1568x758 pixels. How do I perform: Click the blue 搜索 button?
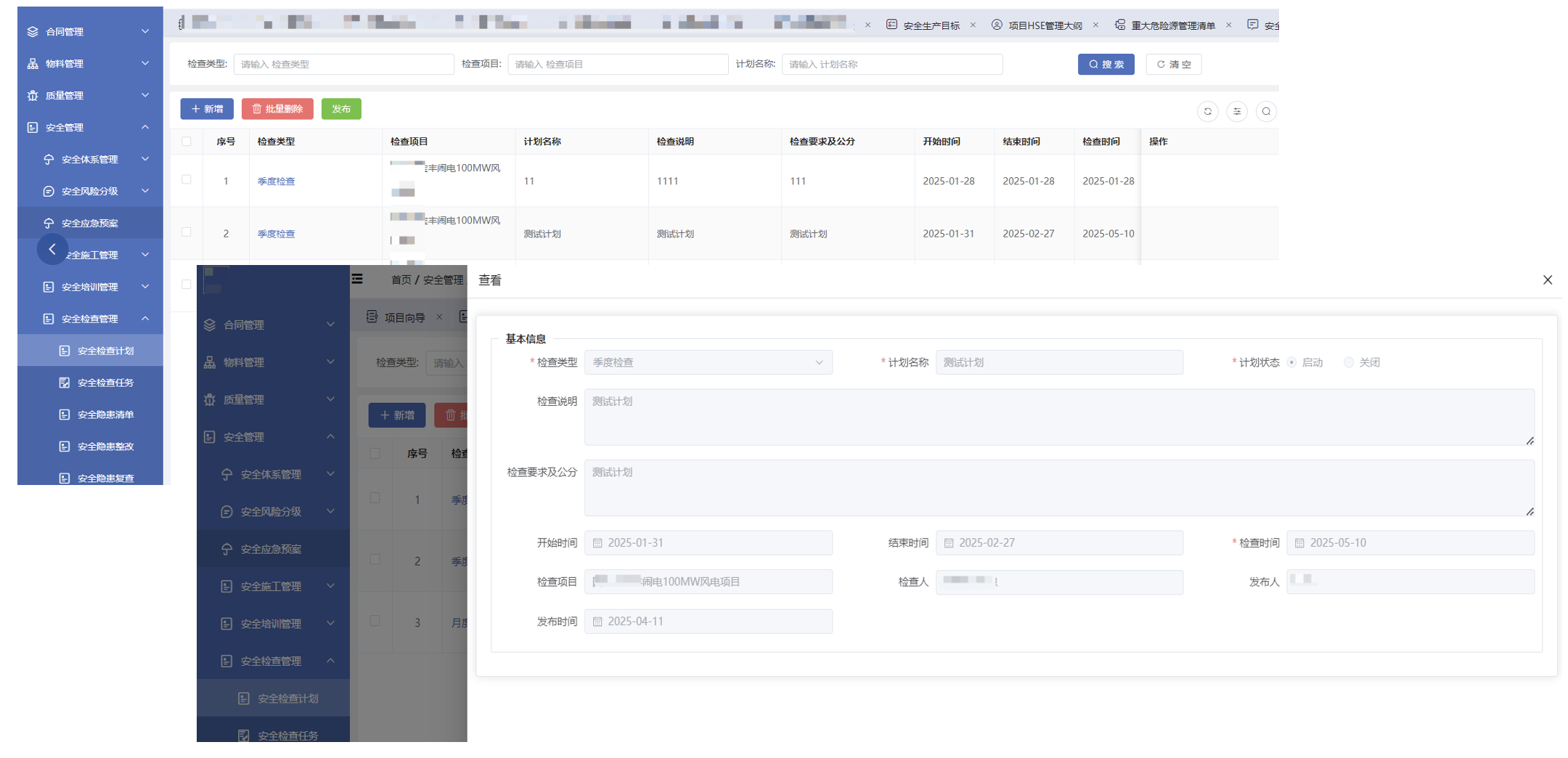point(1105,65)
